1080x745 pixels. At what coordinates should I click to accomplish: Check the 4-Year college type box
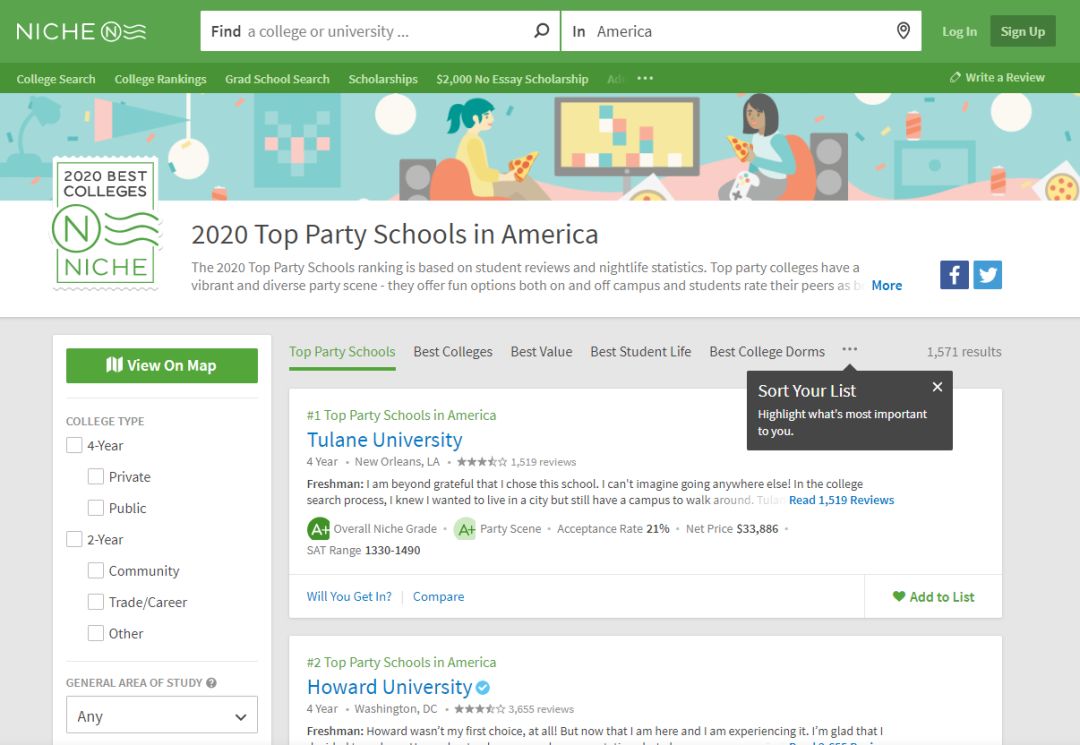coord(74,445)
